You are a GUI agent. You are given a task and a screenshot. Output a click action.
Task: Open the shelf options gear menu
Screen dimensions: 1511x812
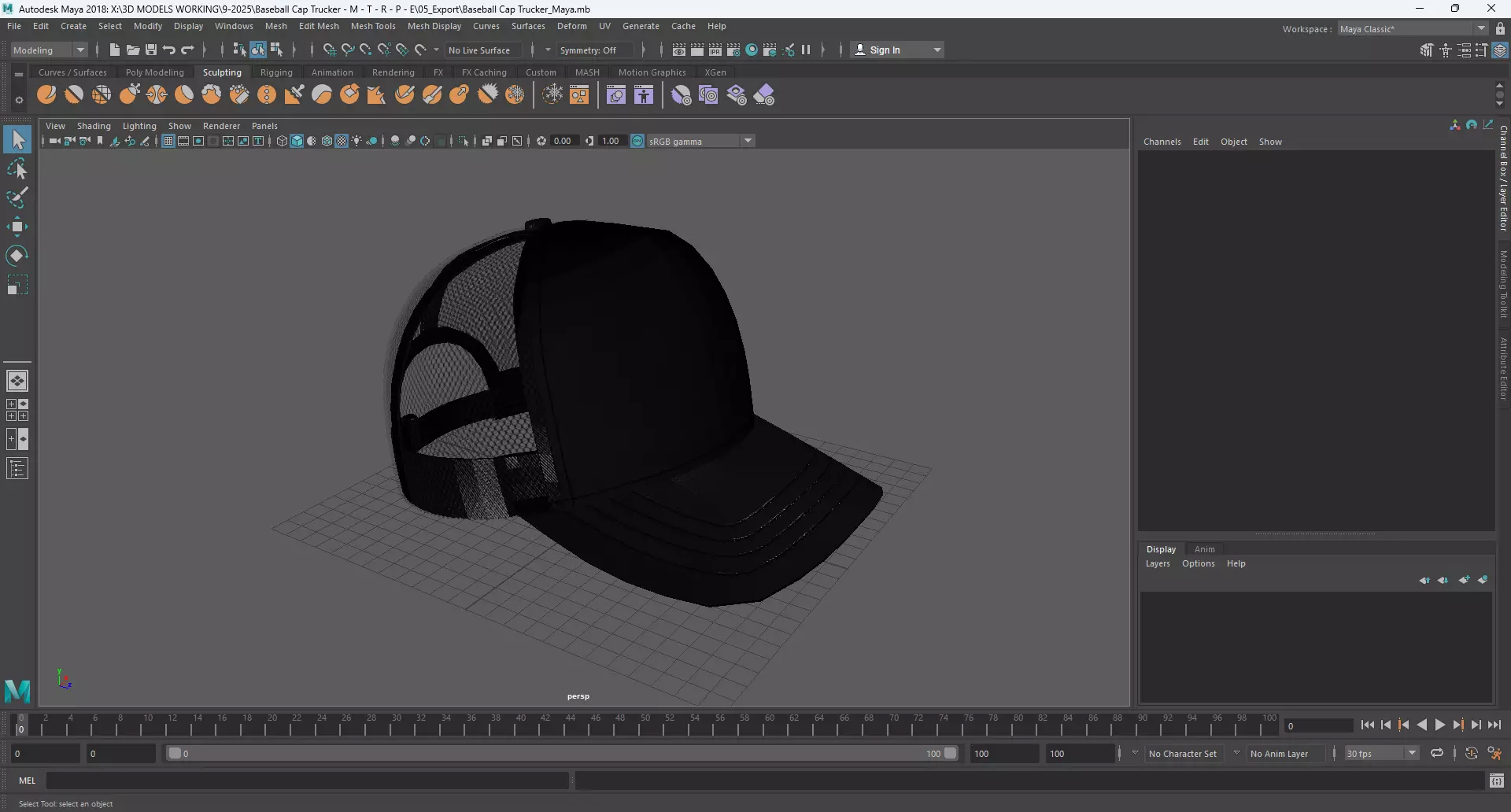(18, 100)
